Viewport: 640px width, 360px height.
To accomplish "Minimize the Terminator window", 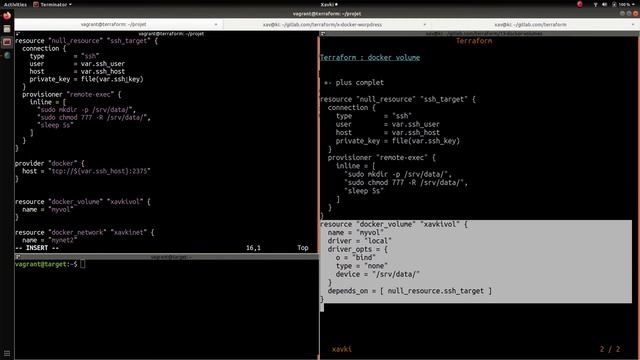I will point(622,13).
